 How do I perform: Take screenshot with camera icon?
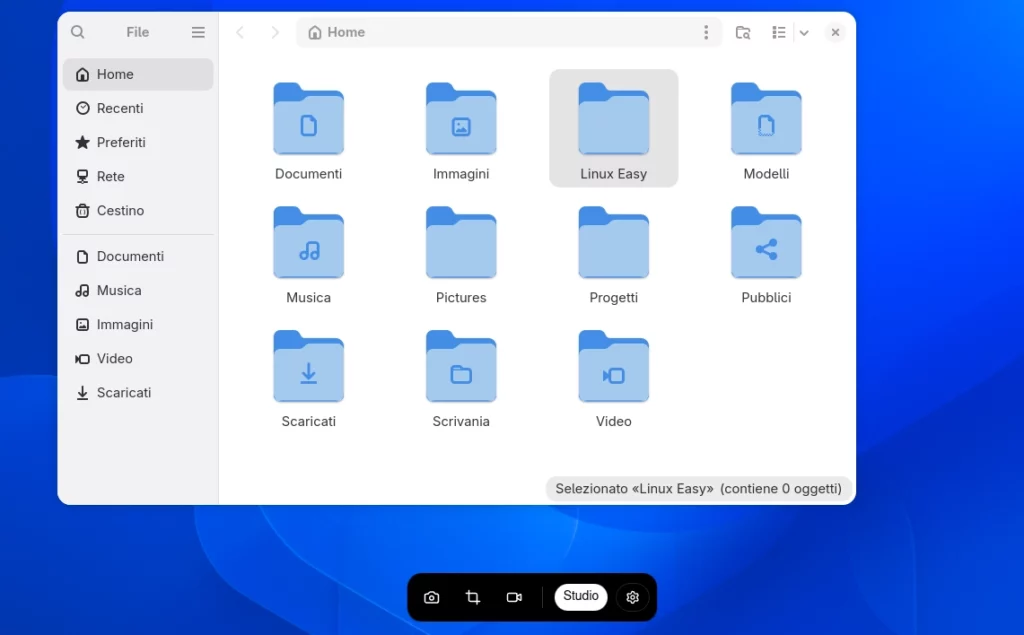[x=432, y=597]
